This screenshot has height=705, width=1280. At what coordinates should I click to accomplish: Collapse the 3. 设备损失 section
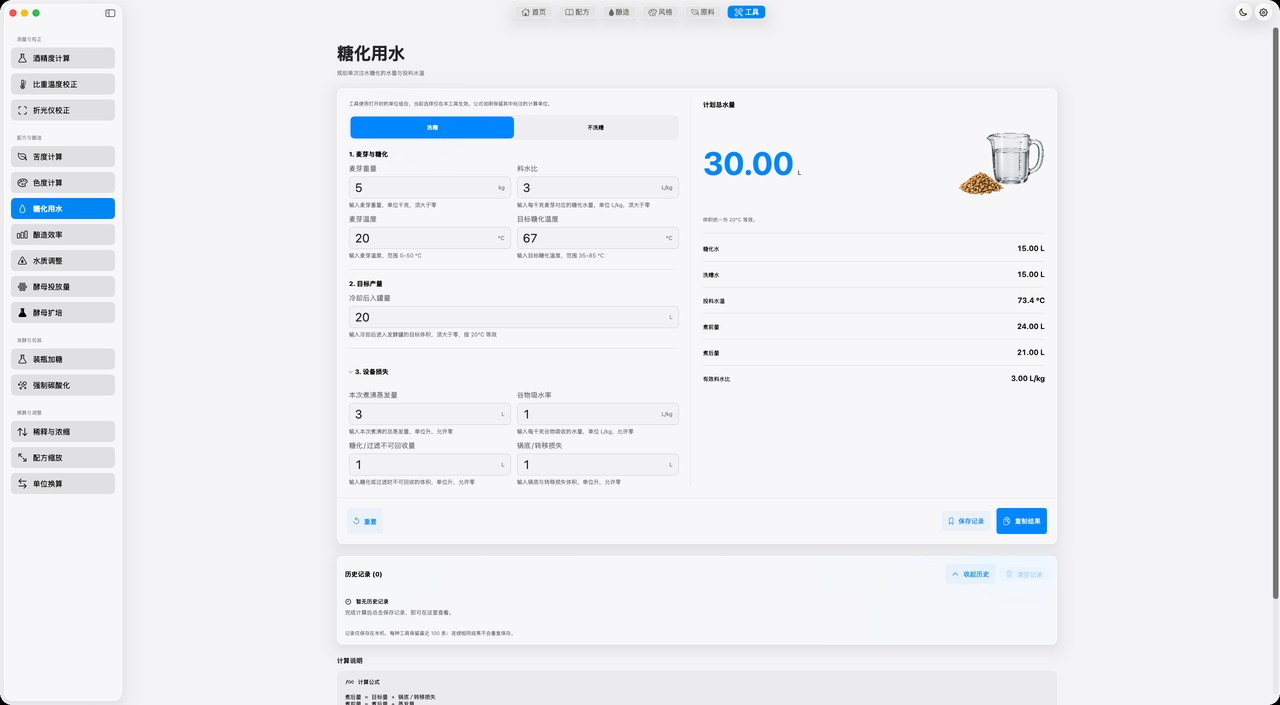(371, 372)
